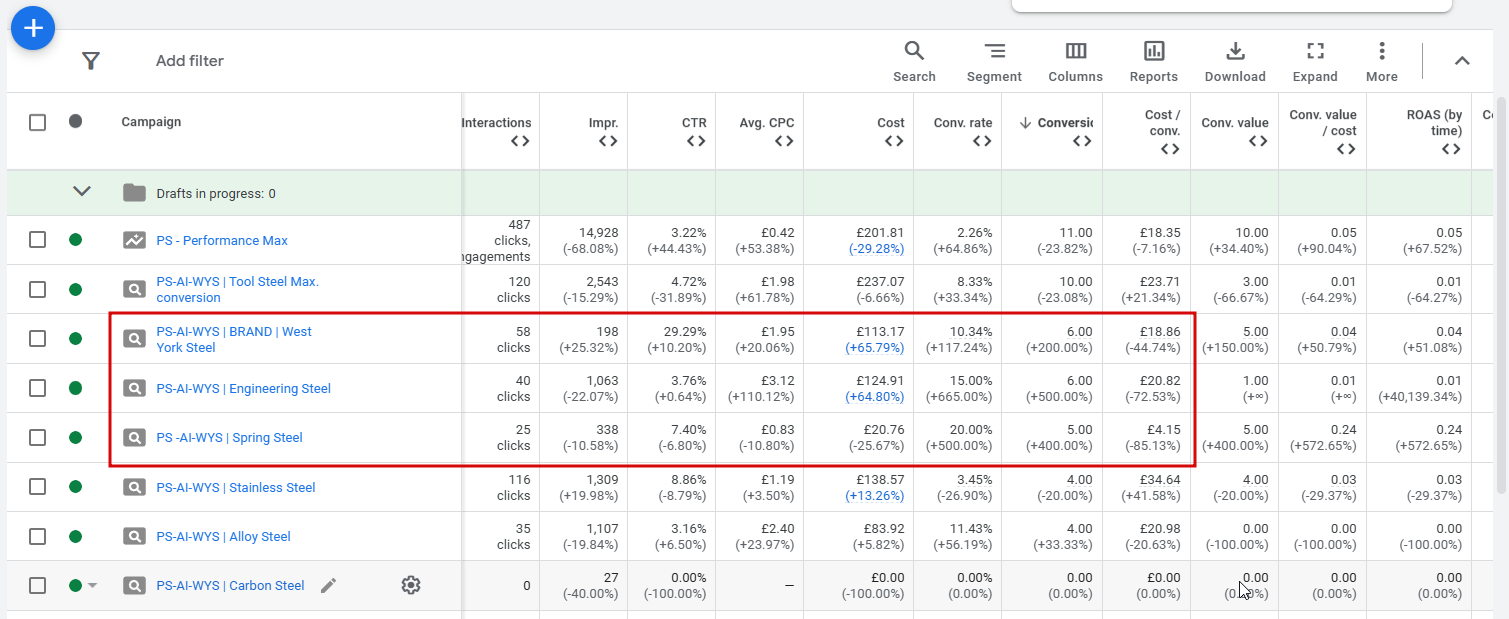Open Spring Steel campaign link
Image resolution: width=1509 pixels, height=619 pixels.
(229, 438)
